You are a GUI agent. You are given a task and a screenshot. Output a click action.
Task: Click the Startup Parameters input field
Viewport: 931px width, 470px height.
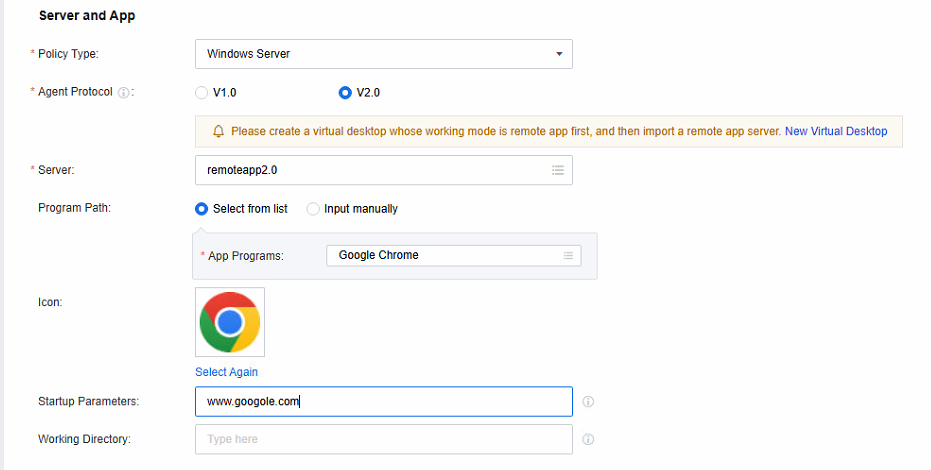(x=383, y=402)
